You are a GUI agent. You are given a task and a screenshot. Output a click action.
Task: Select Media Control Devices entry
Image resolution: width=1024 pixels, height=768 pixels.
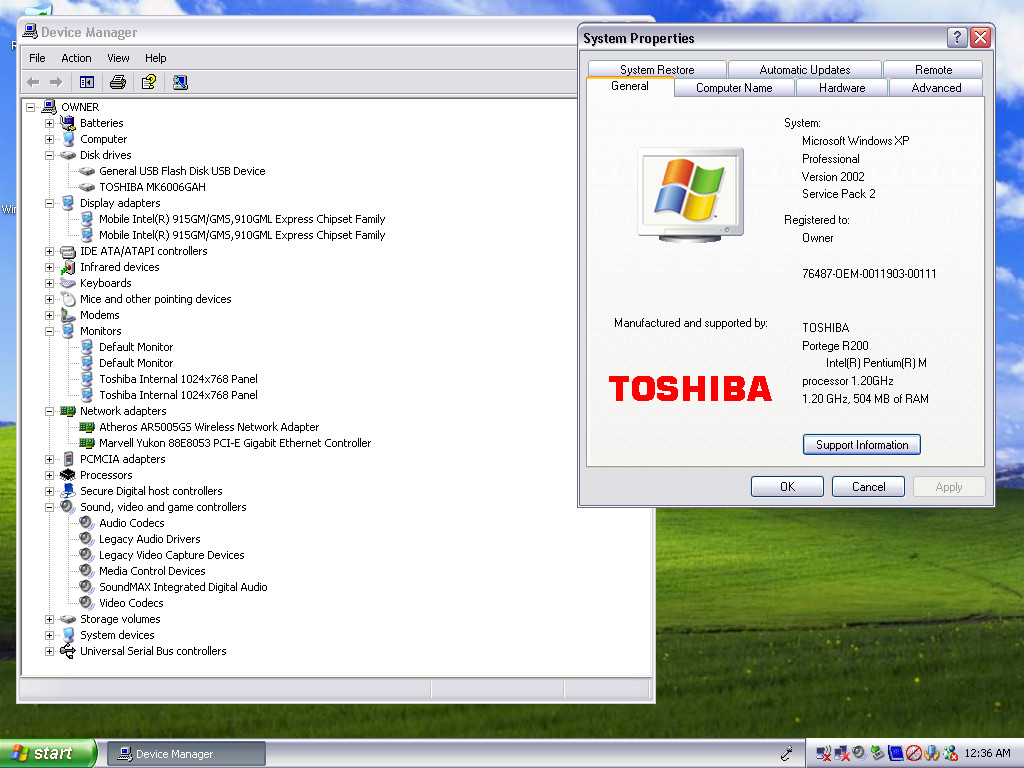pos(152,571)
